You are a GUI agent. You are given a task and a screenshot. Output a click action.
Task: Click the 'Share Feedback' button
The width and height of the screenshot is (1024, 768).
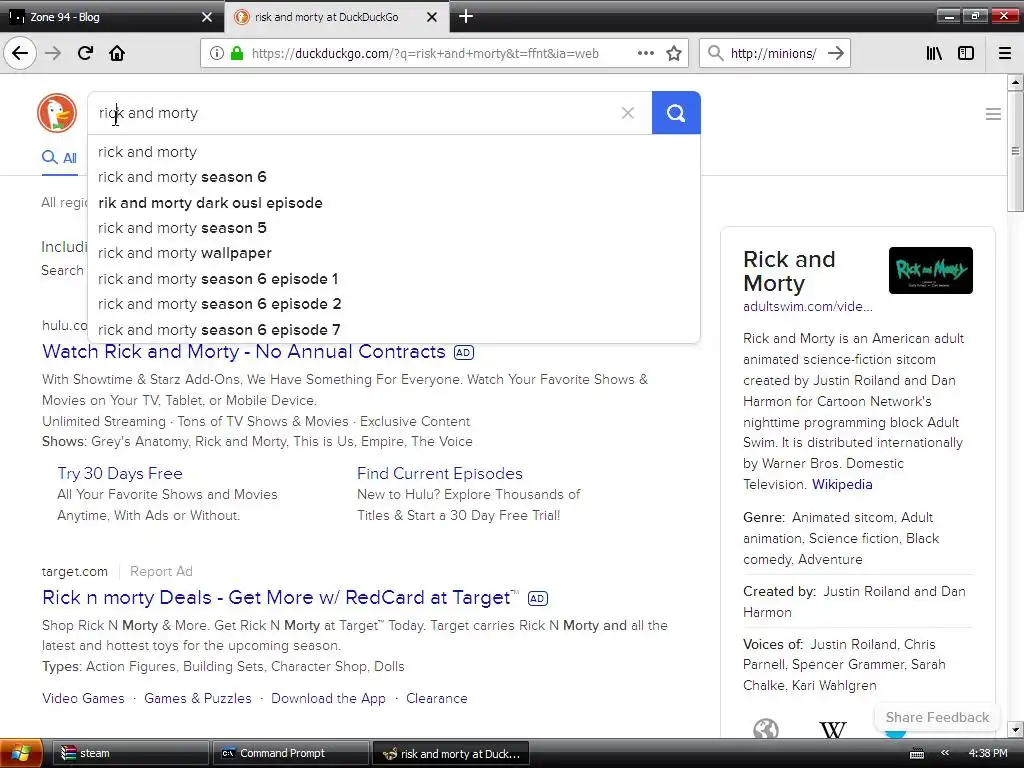[937, 717]
